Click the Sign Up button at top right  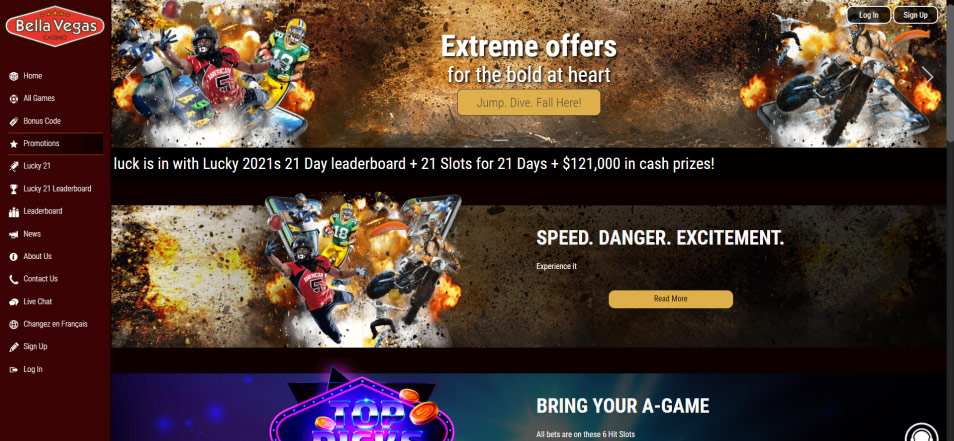[915, 15]
